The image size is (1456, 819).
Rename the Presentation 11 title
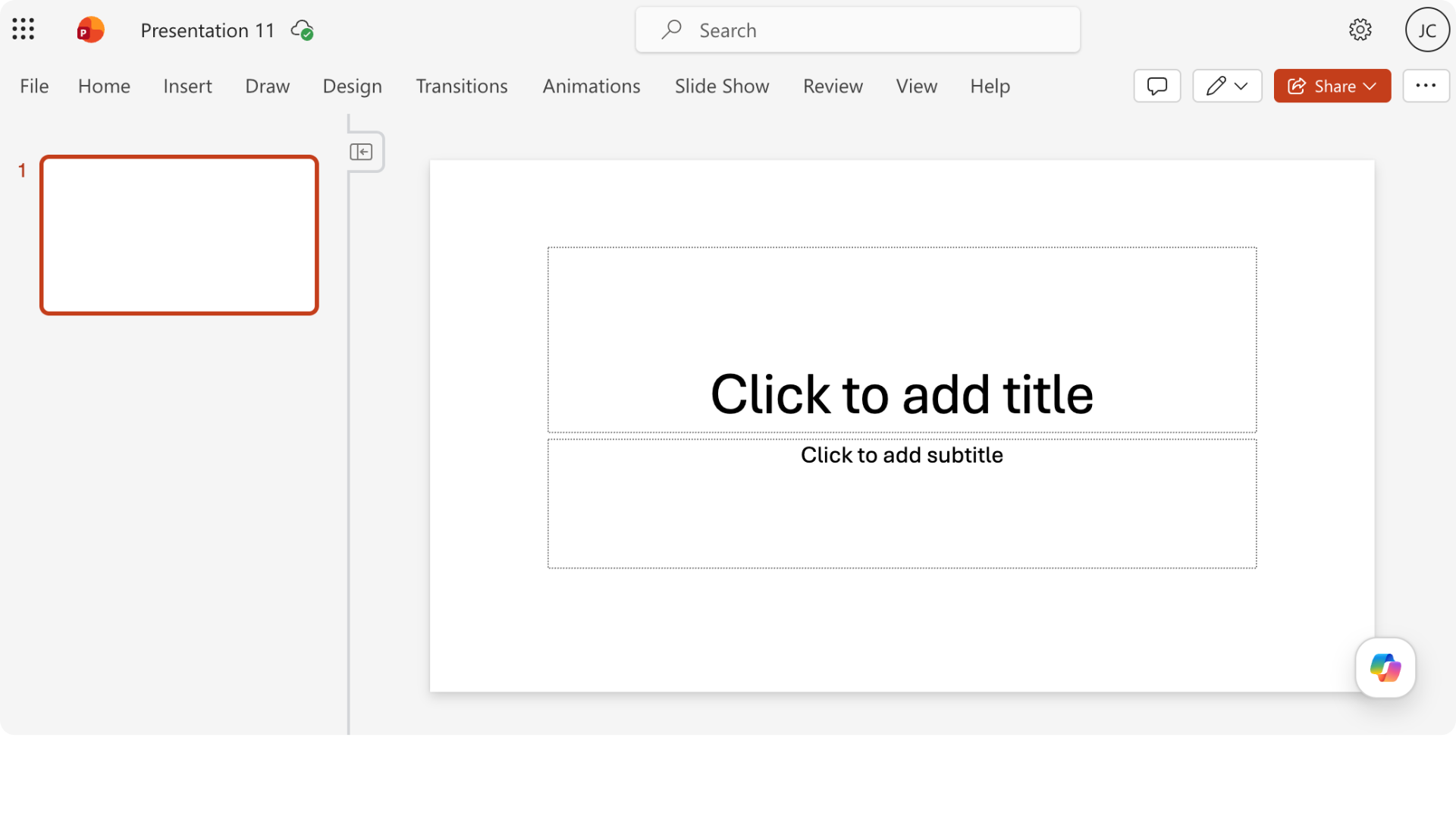(207, 30)
